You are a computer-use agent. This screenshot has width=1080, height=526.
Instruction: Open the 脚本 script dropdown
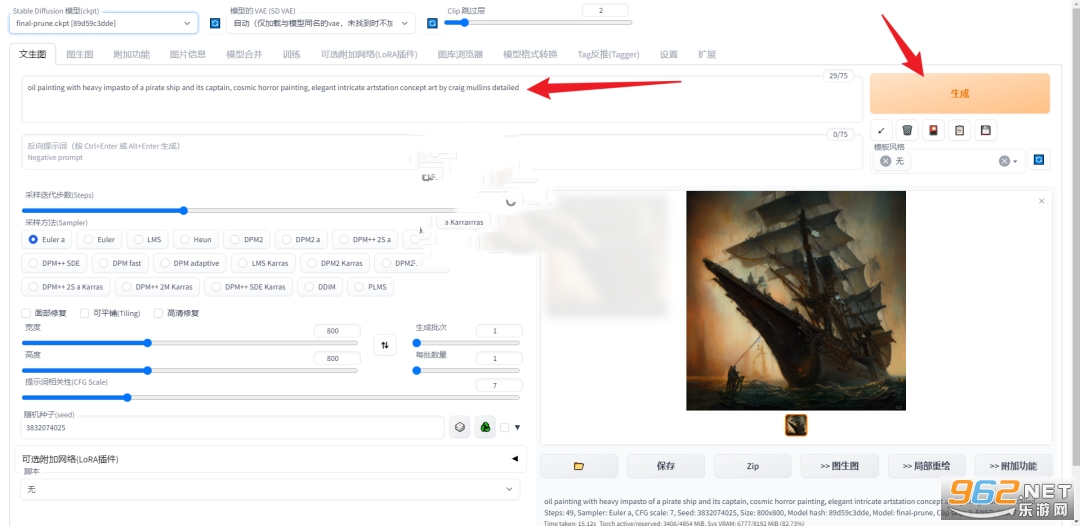(x=270, y=489)
